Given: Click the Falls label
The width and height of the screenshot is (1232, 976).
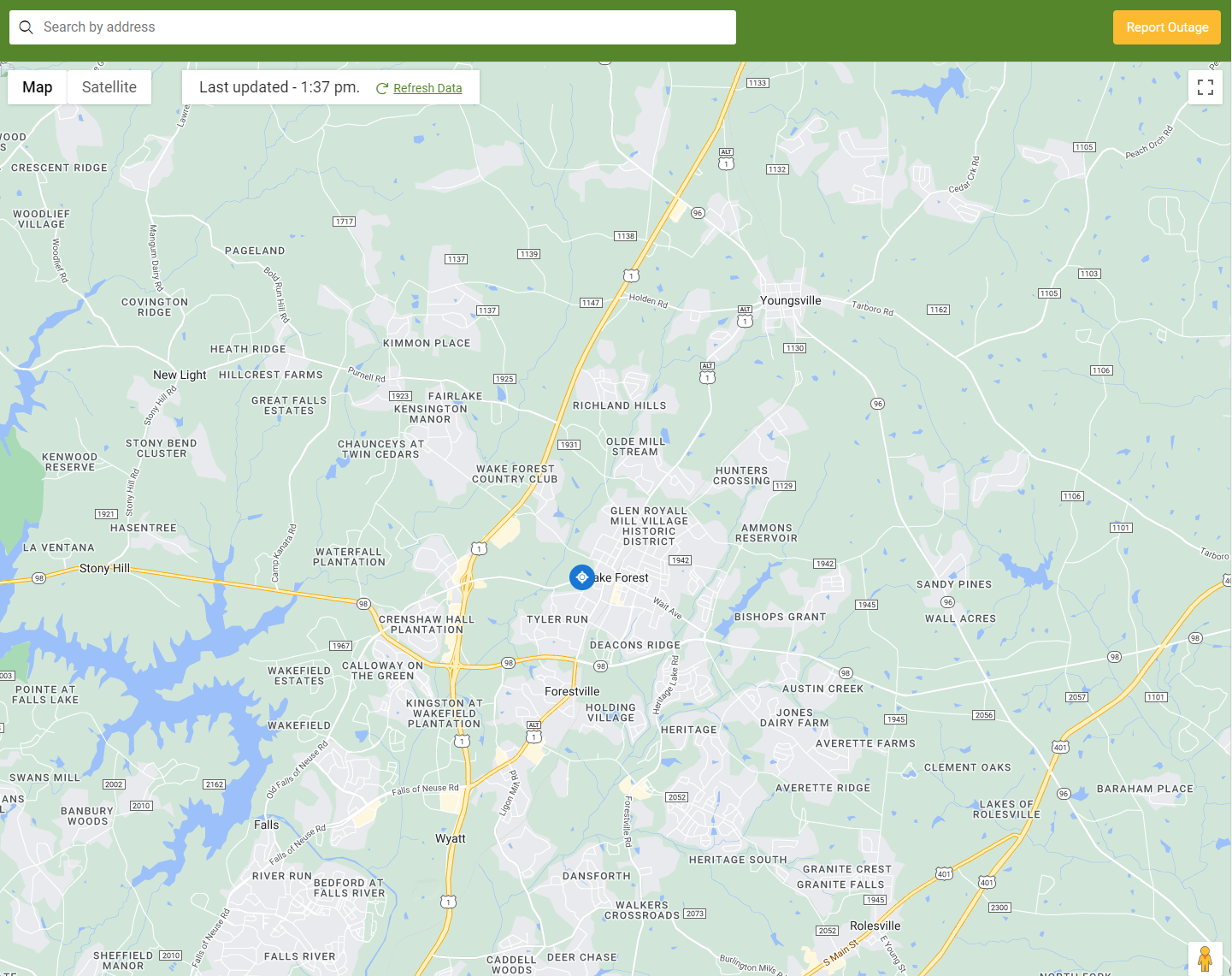Looking at the screenshot, I should click(266, 825).
